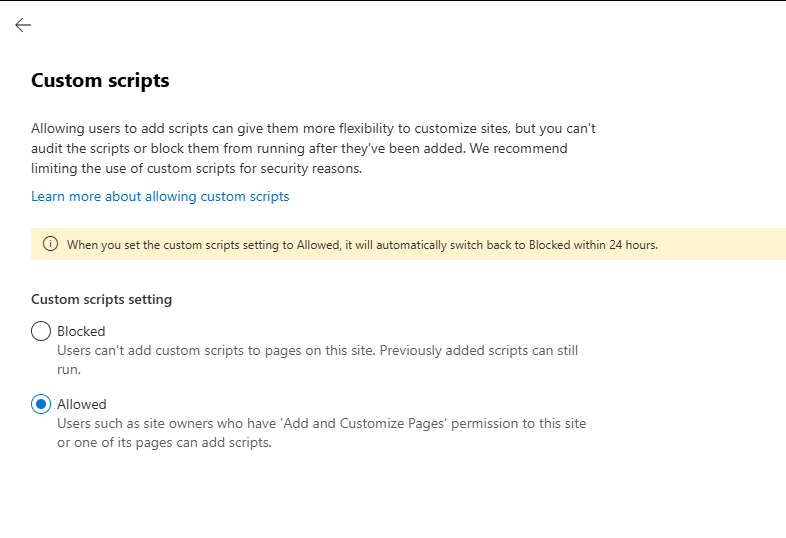Select the Allowed radio button

click(41, 404)
